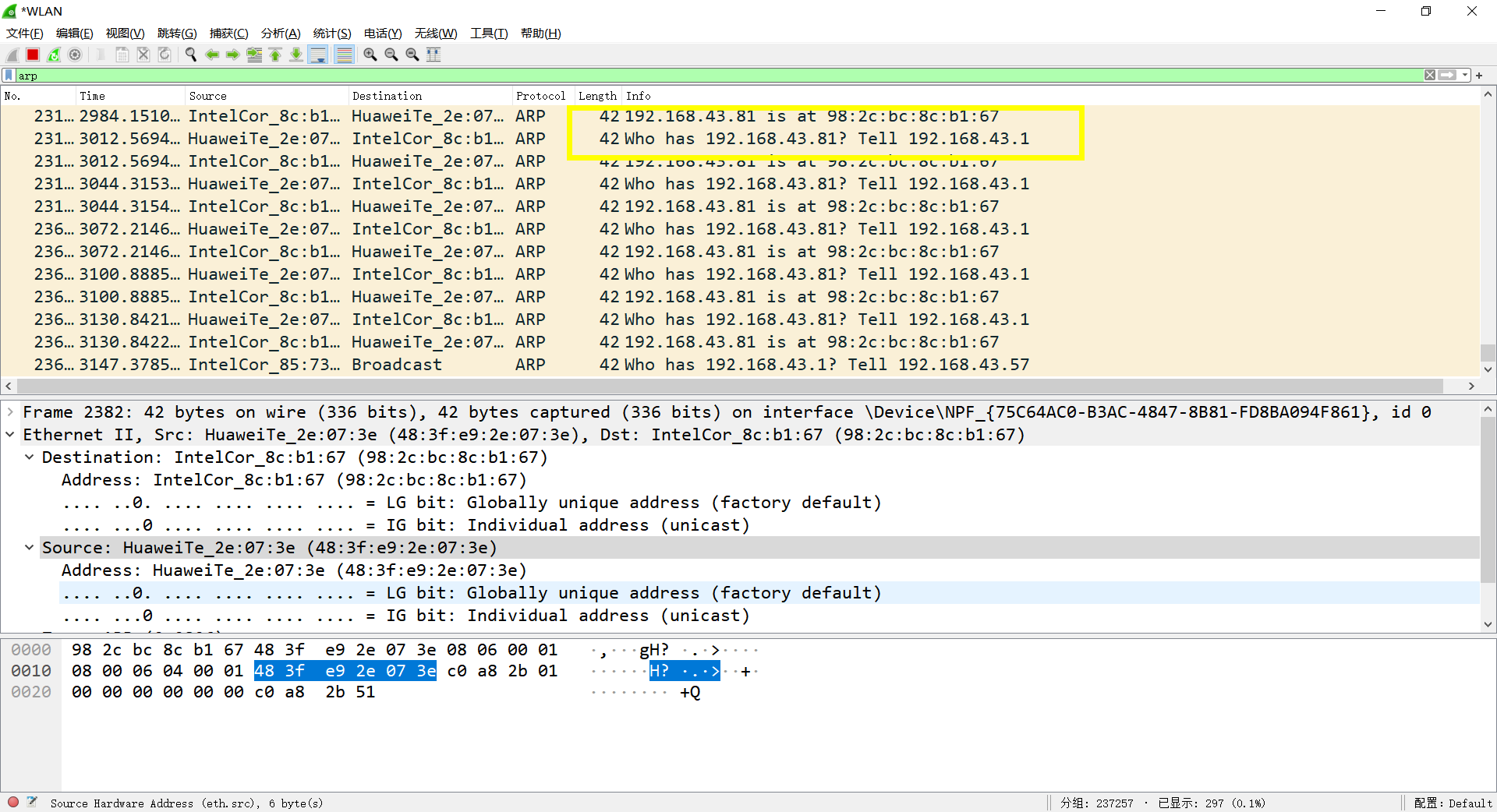
Task: Toggle auto-scroll during live capture
Action: point(318,55)
